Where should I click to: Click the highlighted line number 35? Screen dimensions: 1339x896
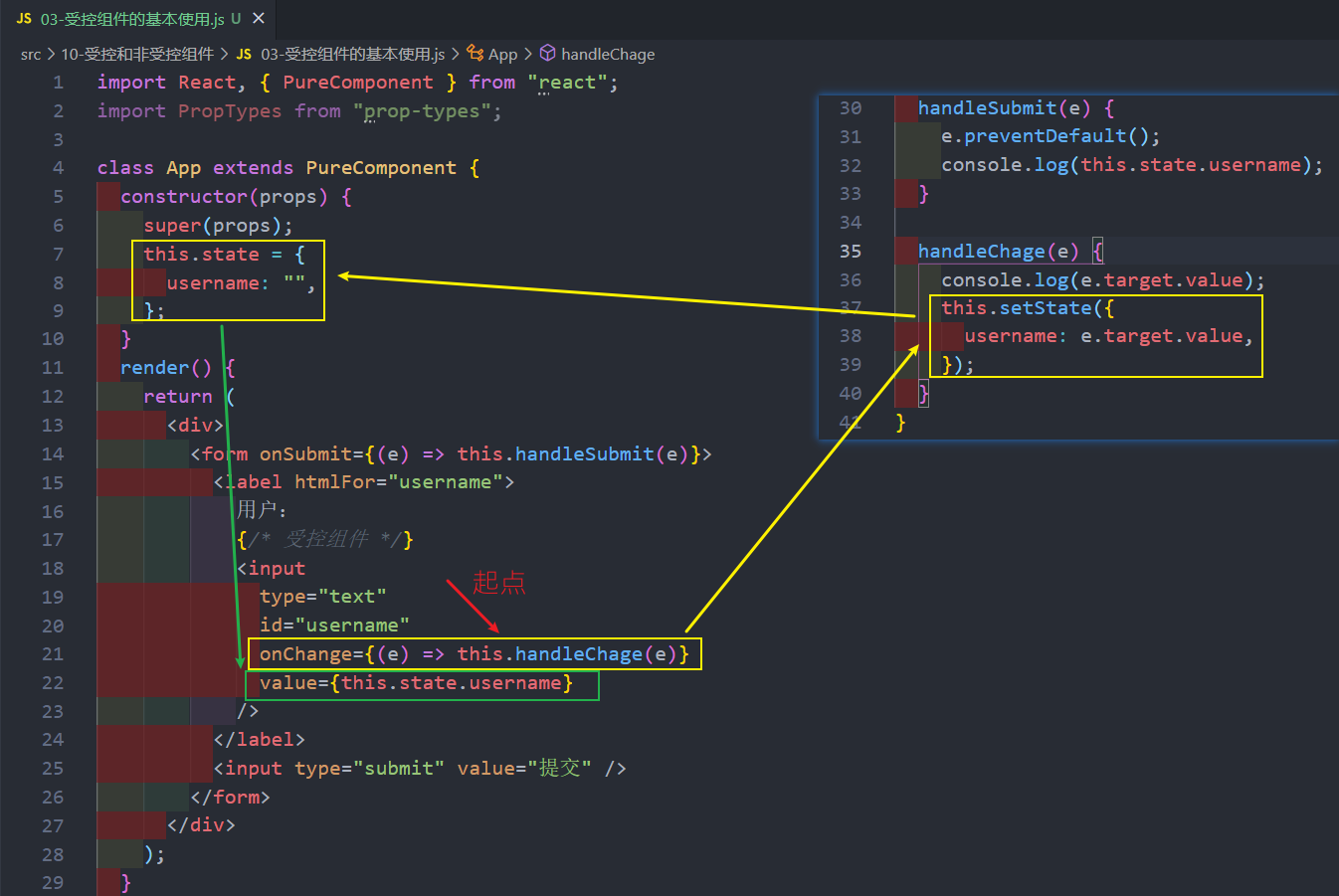(851, 252)
